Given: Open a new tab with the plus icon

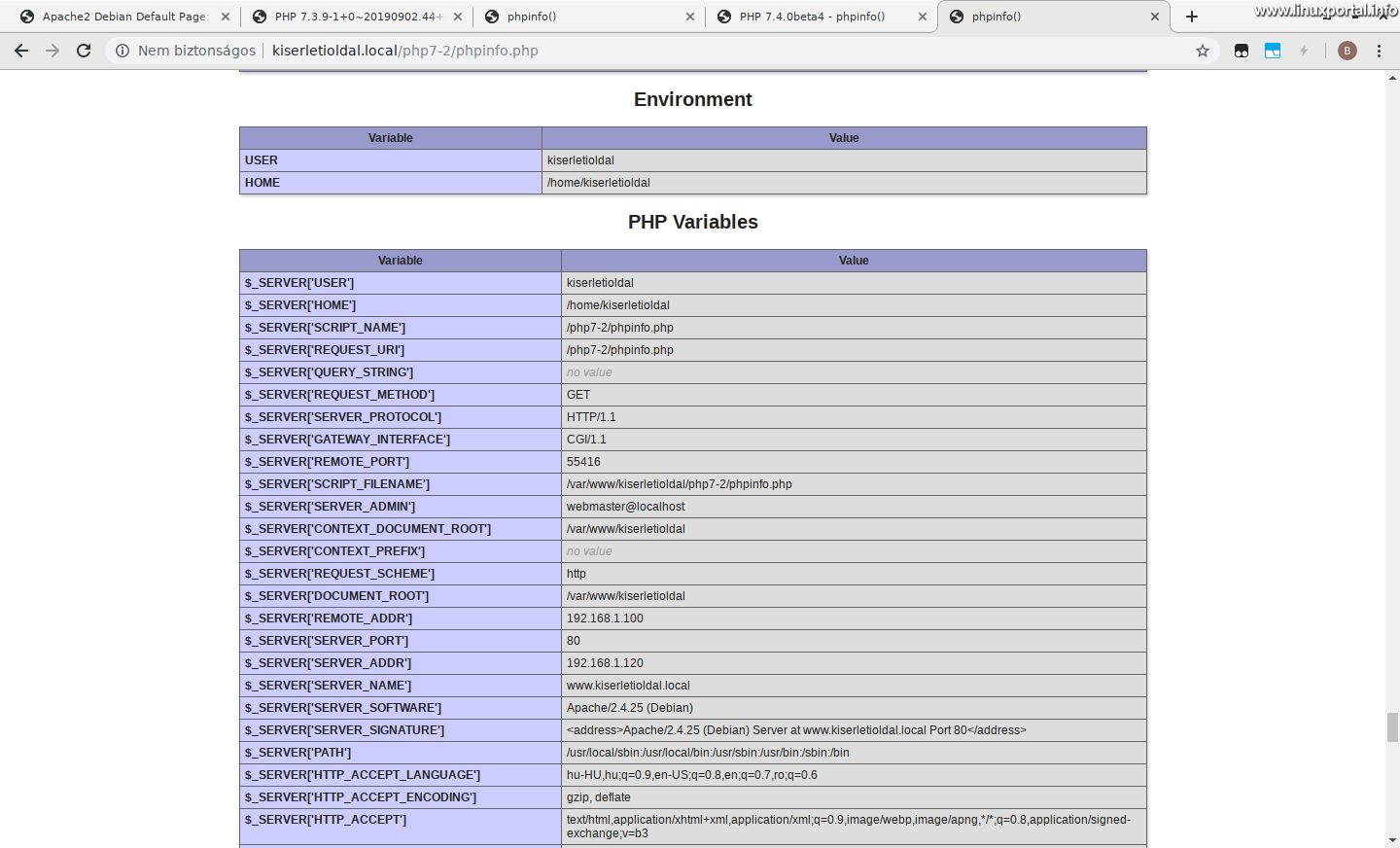Looking at the screenshot, I should tap(1192, 16).
